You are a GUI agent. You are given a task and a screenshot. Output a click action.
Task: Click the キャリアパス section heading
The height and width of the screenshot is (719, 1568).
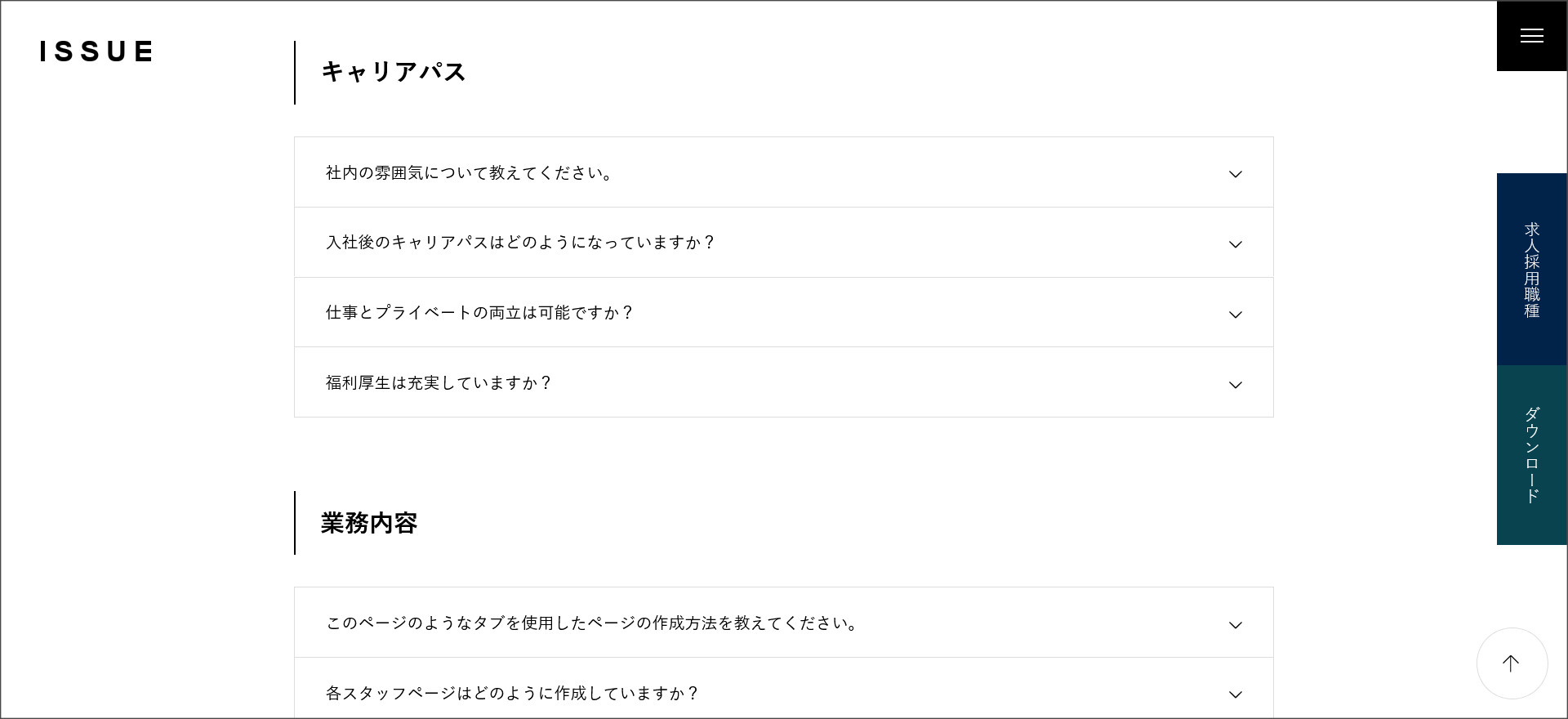393,72
